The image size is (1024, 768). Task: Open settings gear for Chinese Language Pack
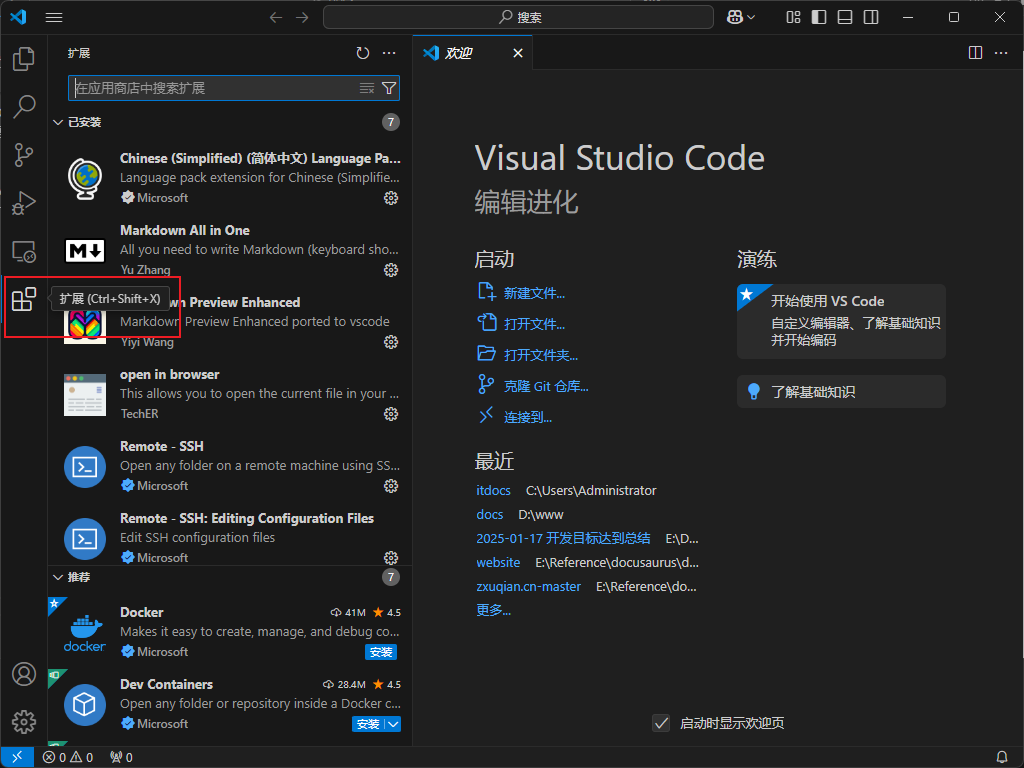391,198
